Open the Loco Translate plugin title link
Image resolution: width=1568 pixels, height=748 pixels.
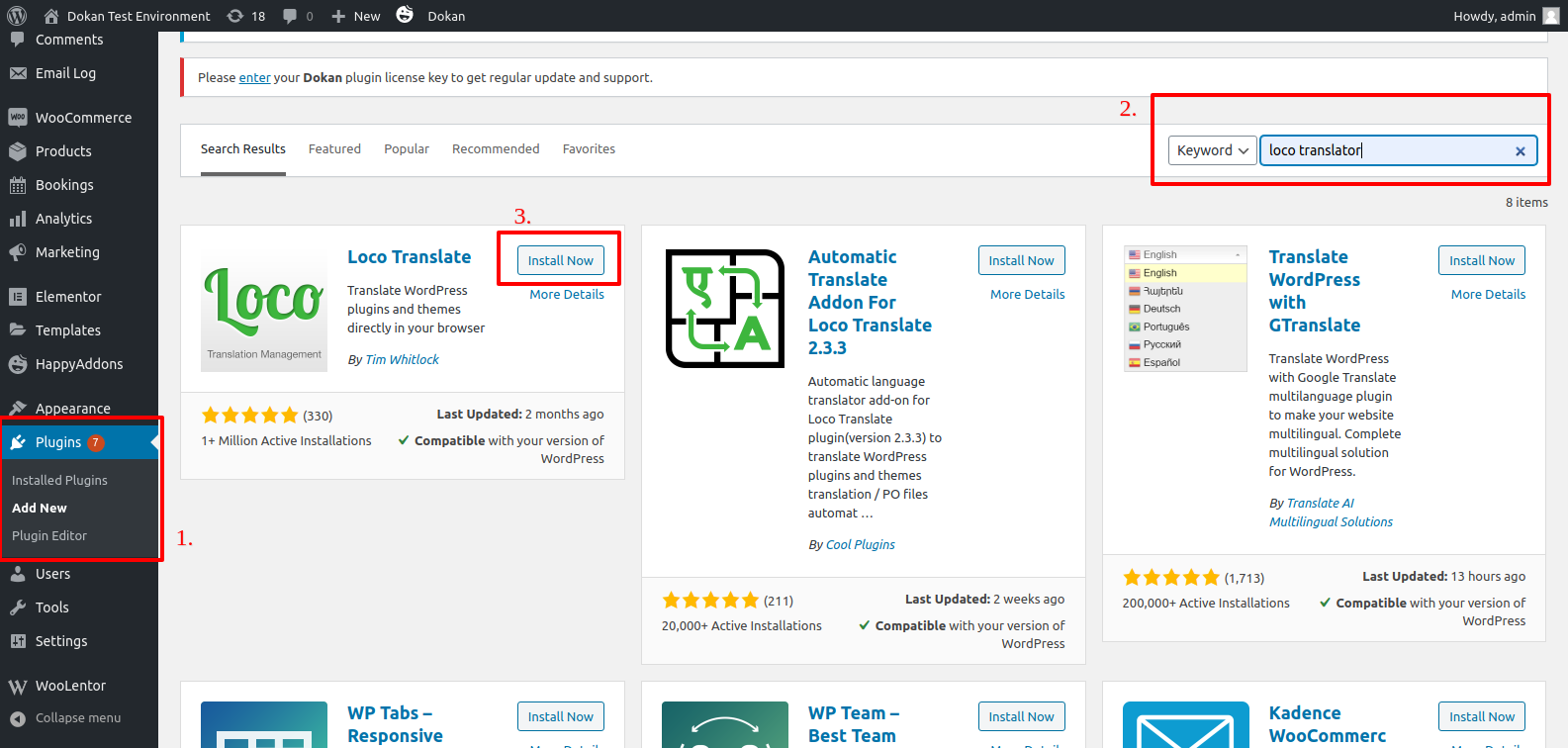pyautogui.click(x=409, y=257)
